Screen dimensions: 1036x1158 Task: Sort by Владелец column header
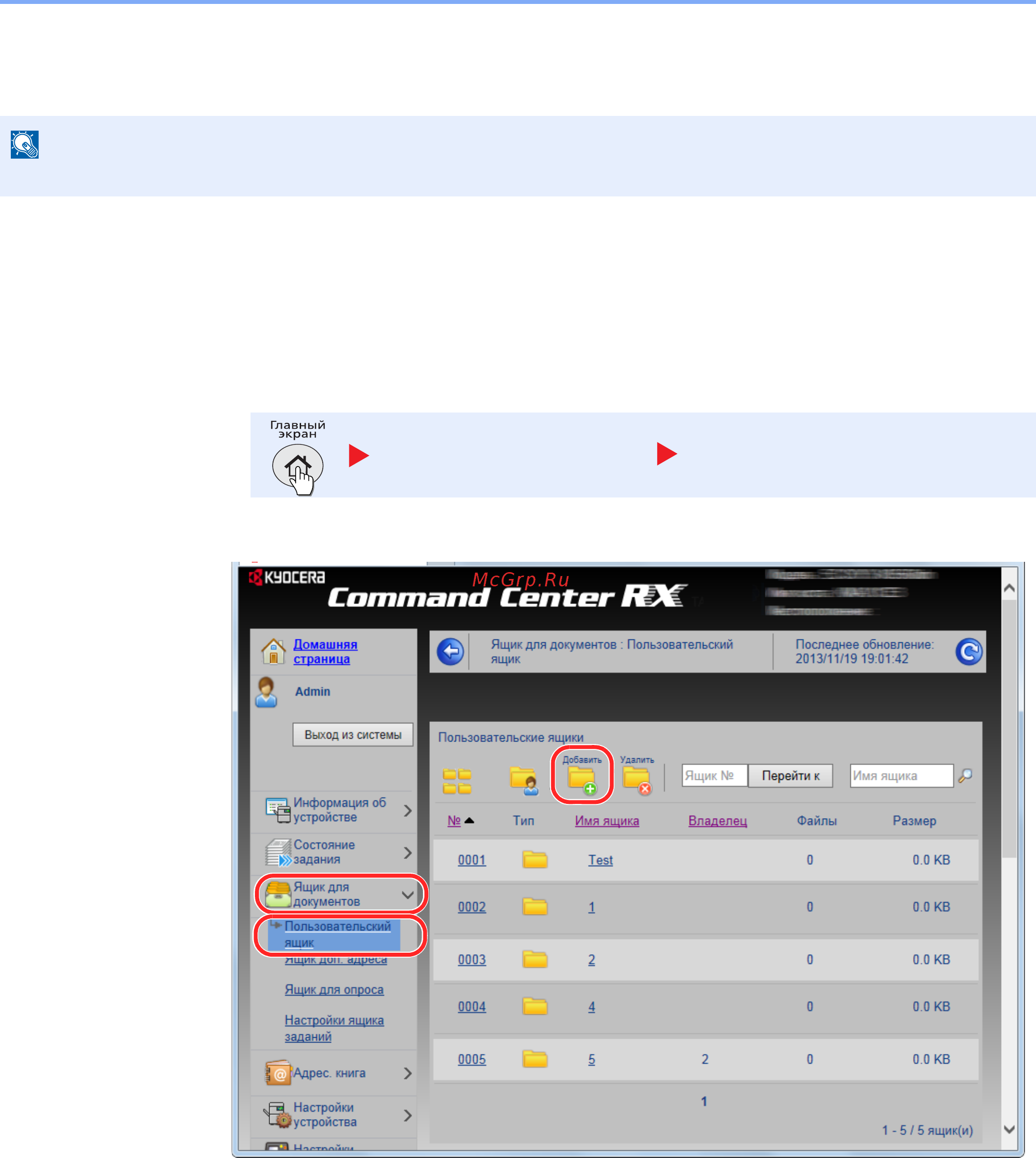tap(717, 821)
